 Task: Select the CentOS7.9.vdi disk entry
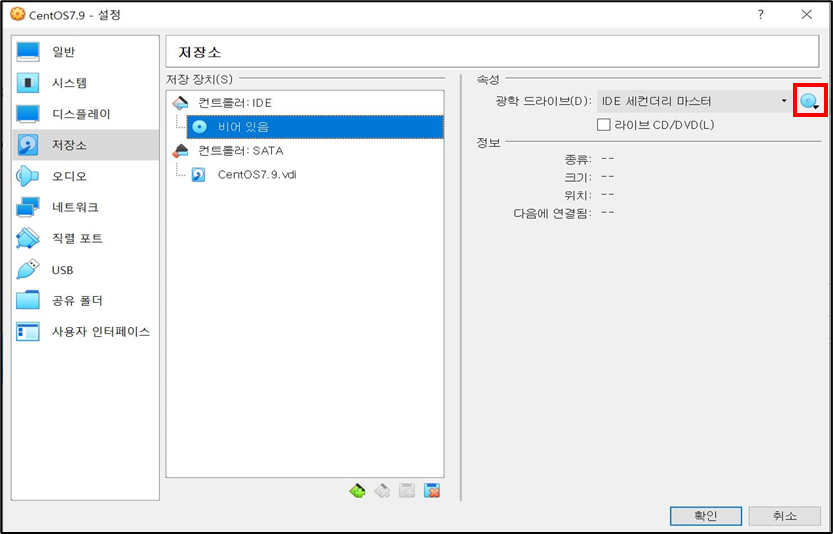[x=315, y=174]
